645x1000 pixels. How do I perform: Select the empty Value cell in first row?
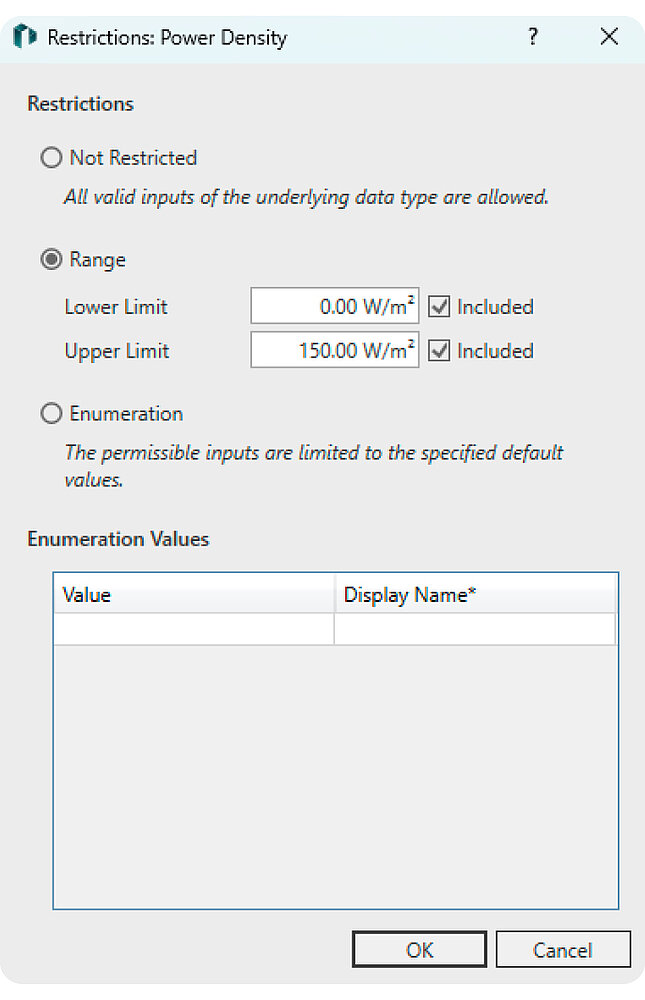pyautogui.click(x=193, y=629)
